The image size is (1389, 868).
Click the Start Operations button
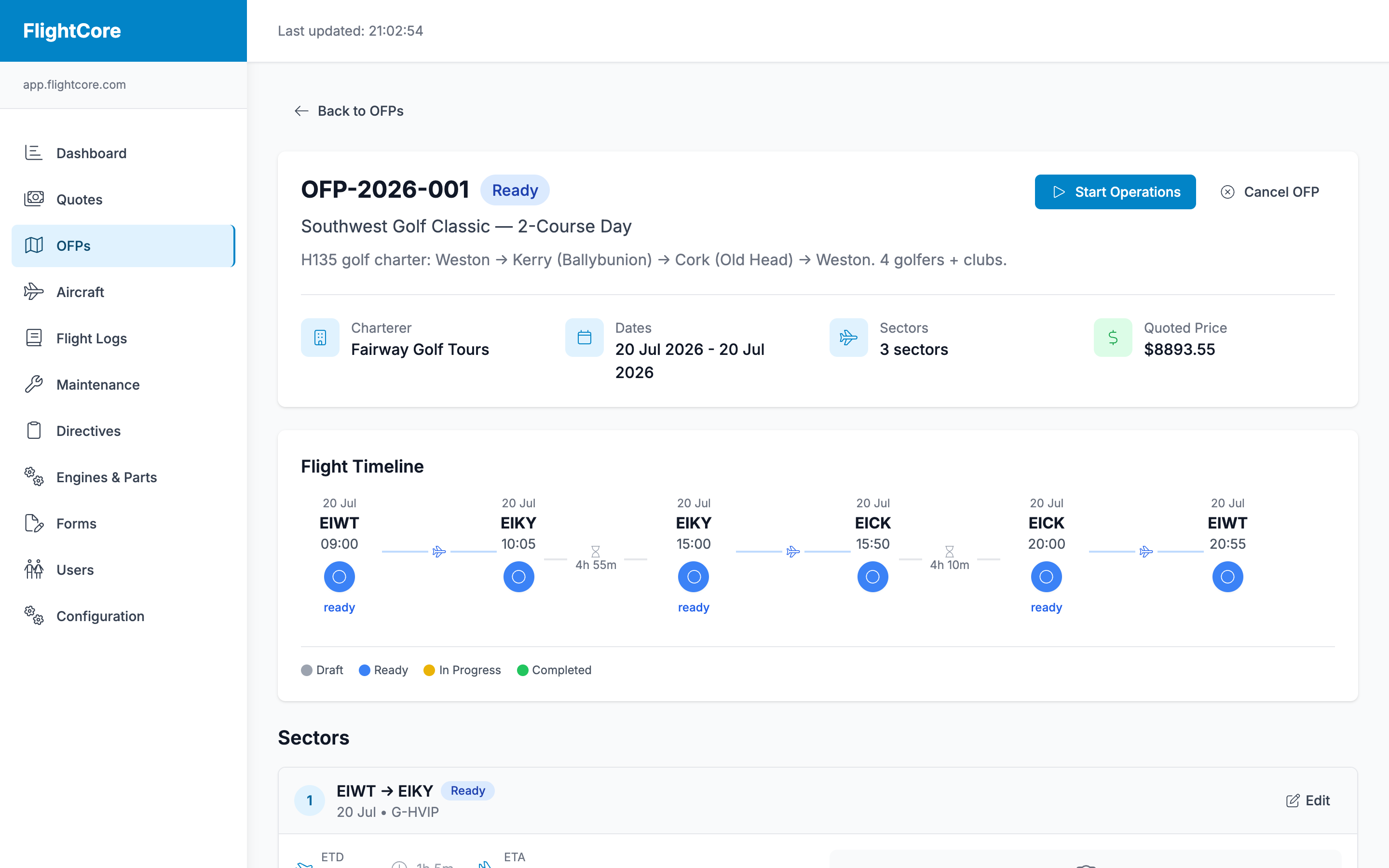click(1115, 192)
